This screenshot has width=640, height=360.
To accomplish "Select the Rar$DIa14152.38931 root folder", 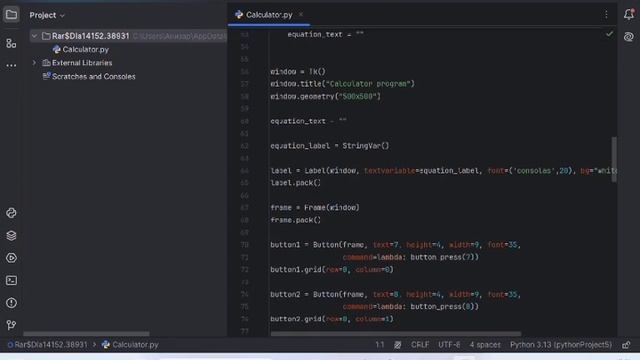I will (x=90, y=36).
